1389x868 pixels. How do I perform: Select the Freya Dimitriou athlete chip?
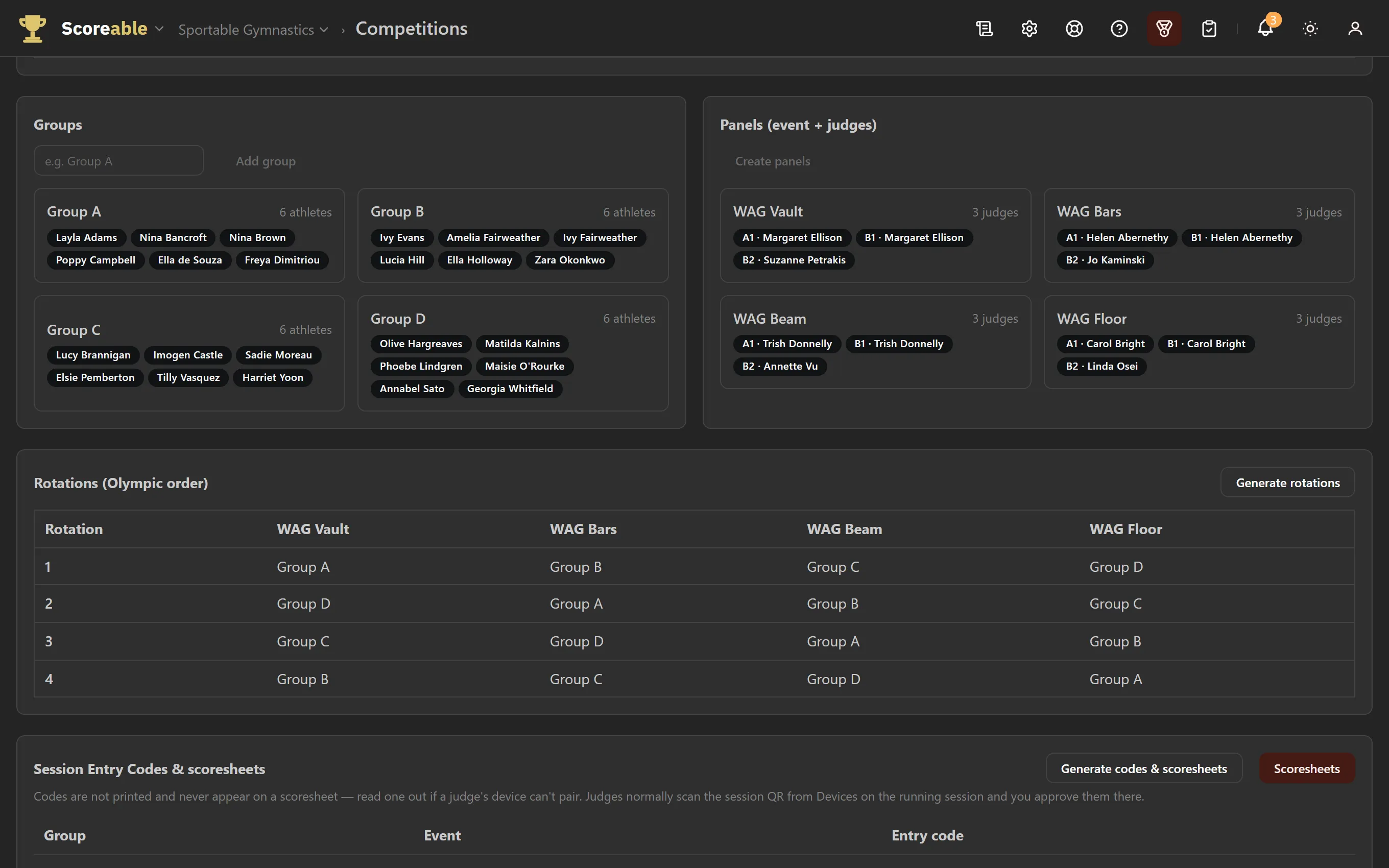click(282, 259)
